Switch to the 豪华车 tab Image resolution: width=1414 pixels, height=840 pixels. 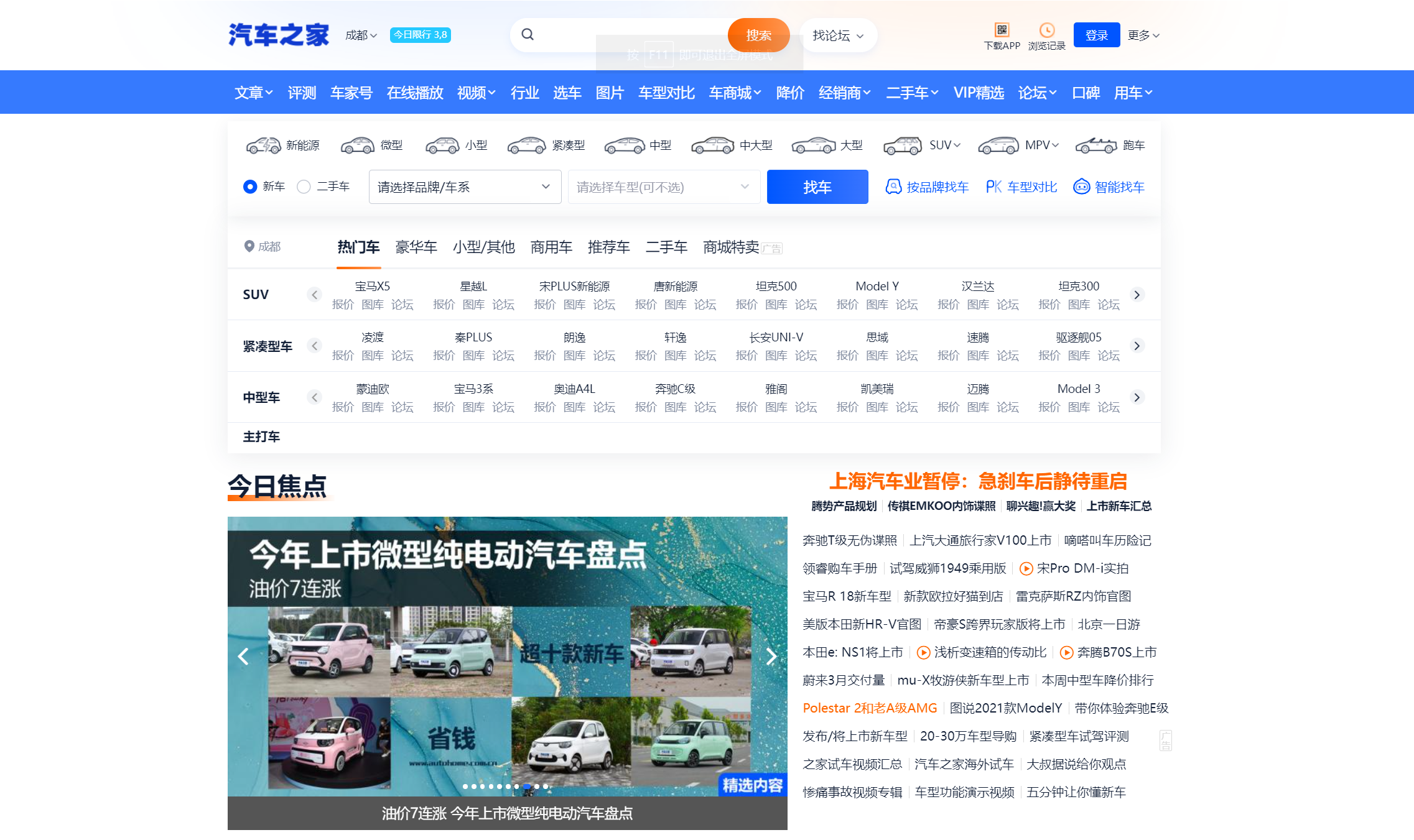coord(416,247)
